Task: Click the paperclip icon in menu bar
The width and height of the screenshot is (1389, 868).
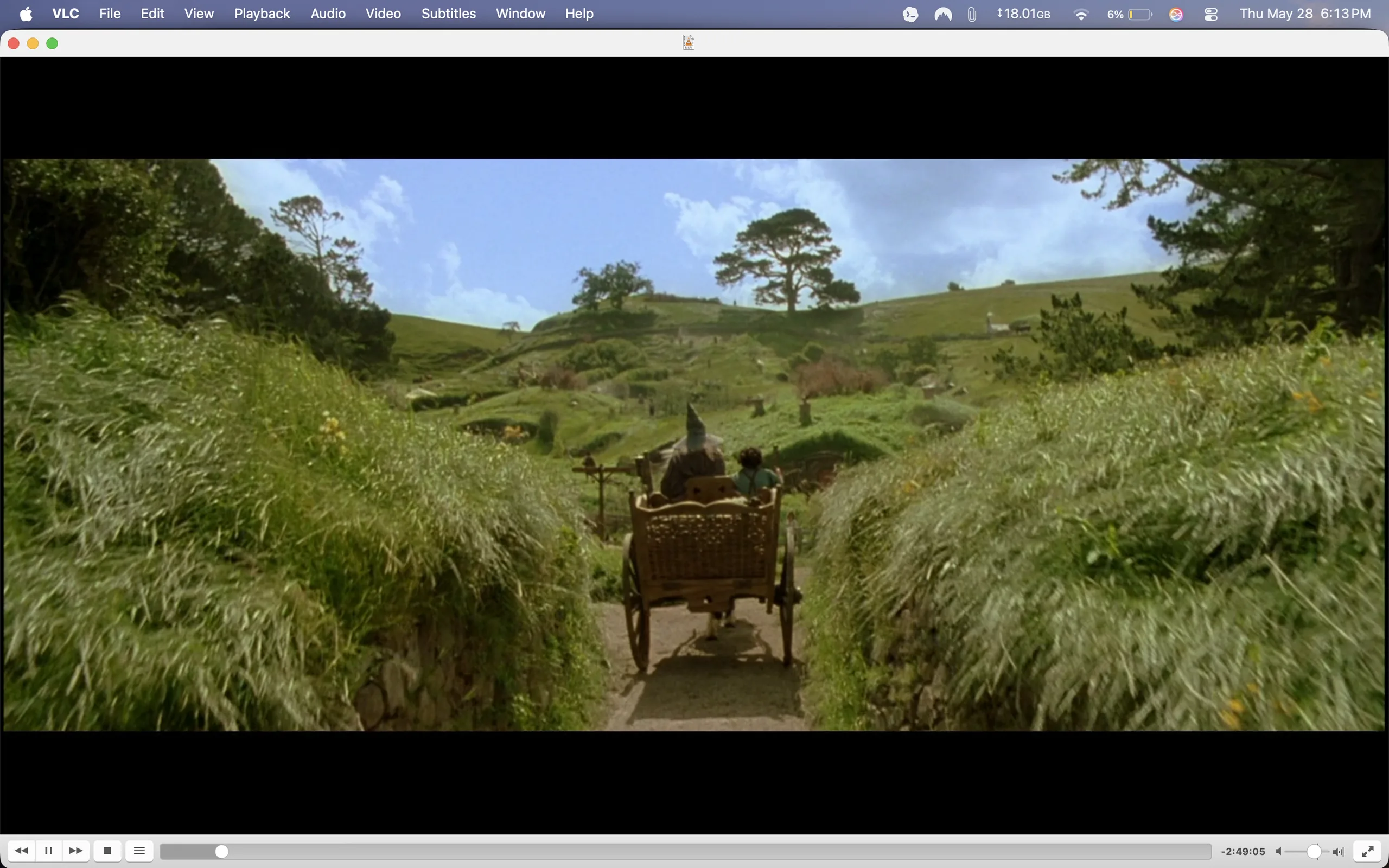Action: (972, 14)
